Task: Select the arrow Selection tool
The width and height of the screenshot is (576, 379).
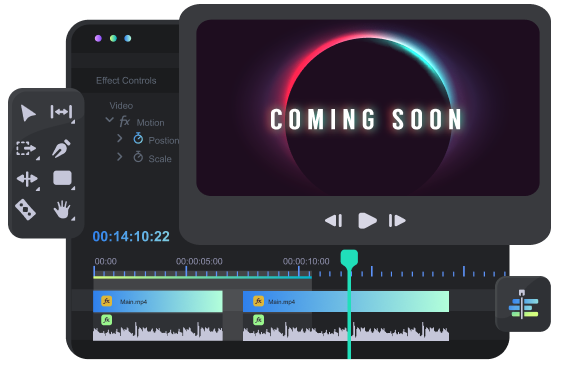Action: 28,113
